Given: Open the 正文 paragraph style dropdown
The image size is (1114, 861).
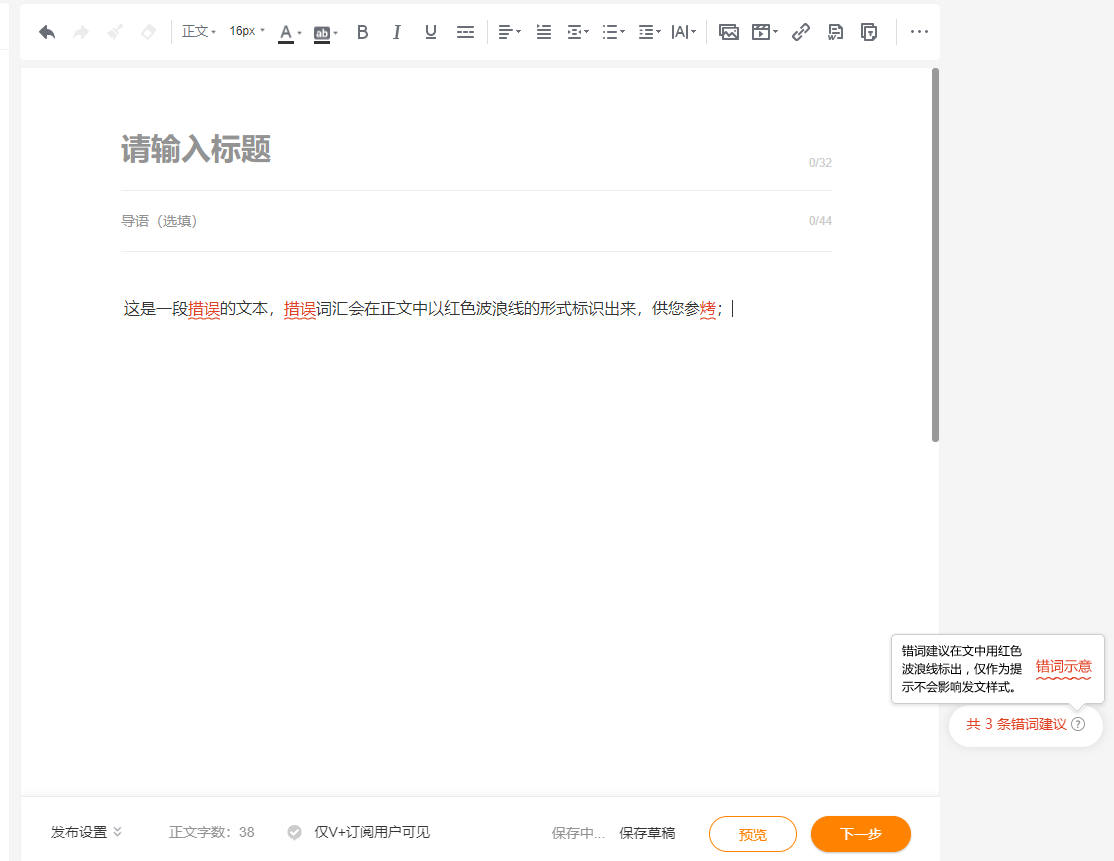Looking at the screenshot, I should tap(196, 31).
